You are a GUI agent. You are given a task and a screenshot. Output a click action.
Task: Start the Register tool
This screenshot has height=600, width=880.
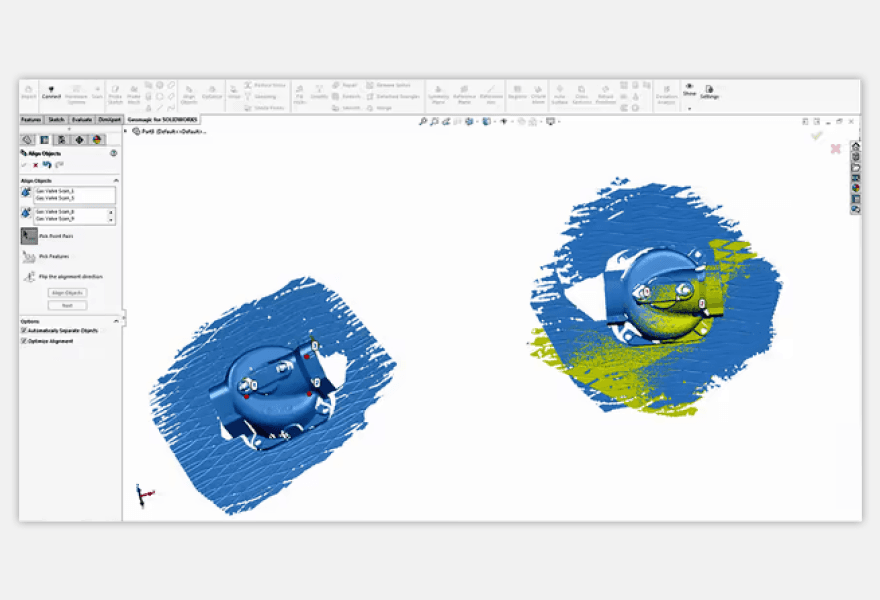pyautogui.click(x=516, y=91)
